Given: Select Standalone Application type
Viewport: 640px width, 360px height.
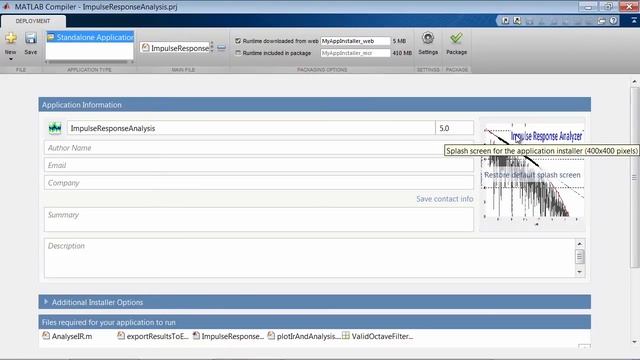Looking at the screenshot, I should click(90, 37).
